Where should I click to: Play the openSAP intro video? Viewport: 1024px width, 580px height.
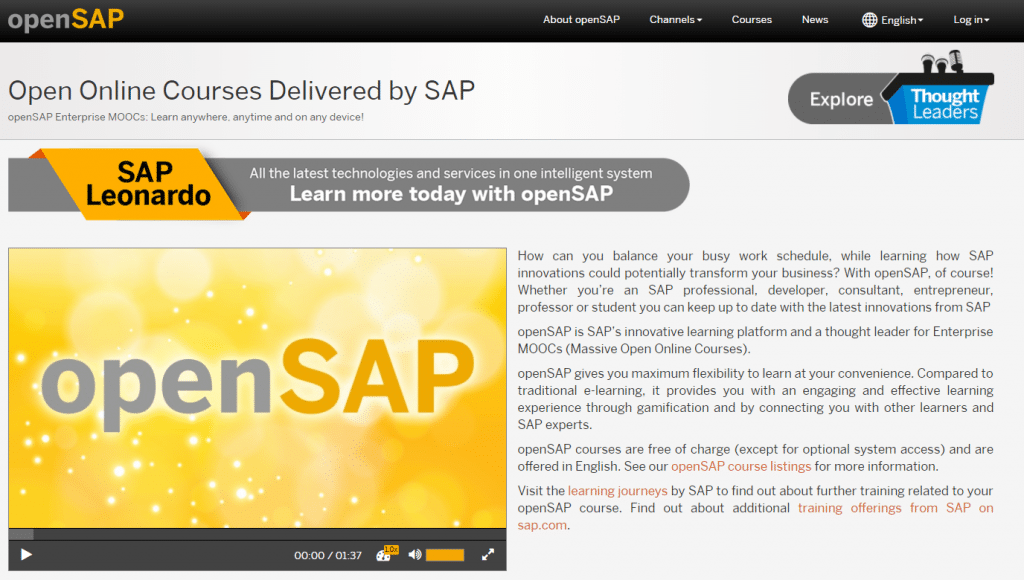point(27,554)
